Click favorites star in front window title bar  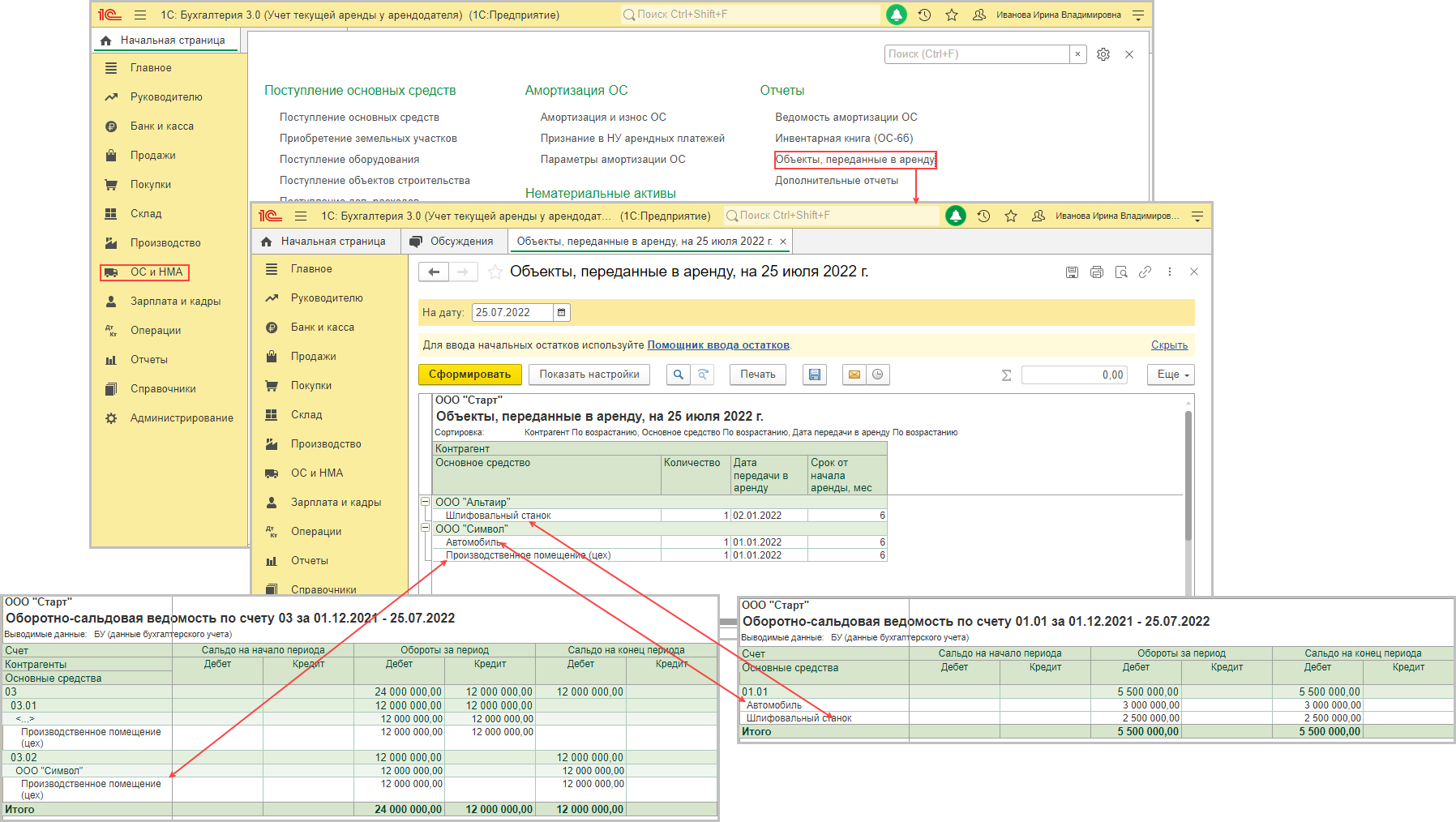1011,216
